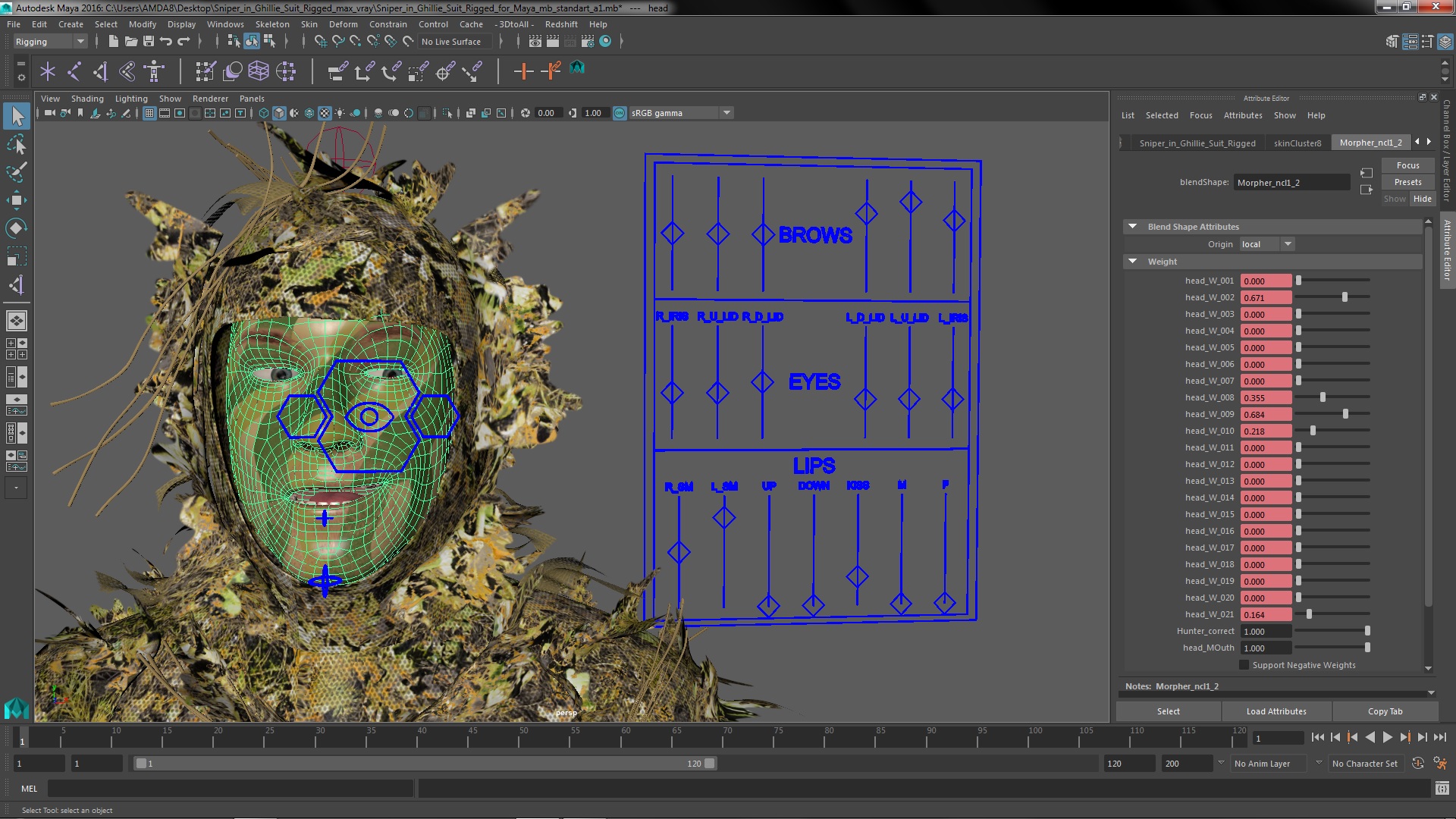The height and width of the screenshot is (819, 1456).
Task: Activate the Paint selection tool
Action: [x=17, y=172]
